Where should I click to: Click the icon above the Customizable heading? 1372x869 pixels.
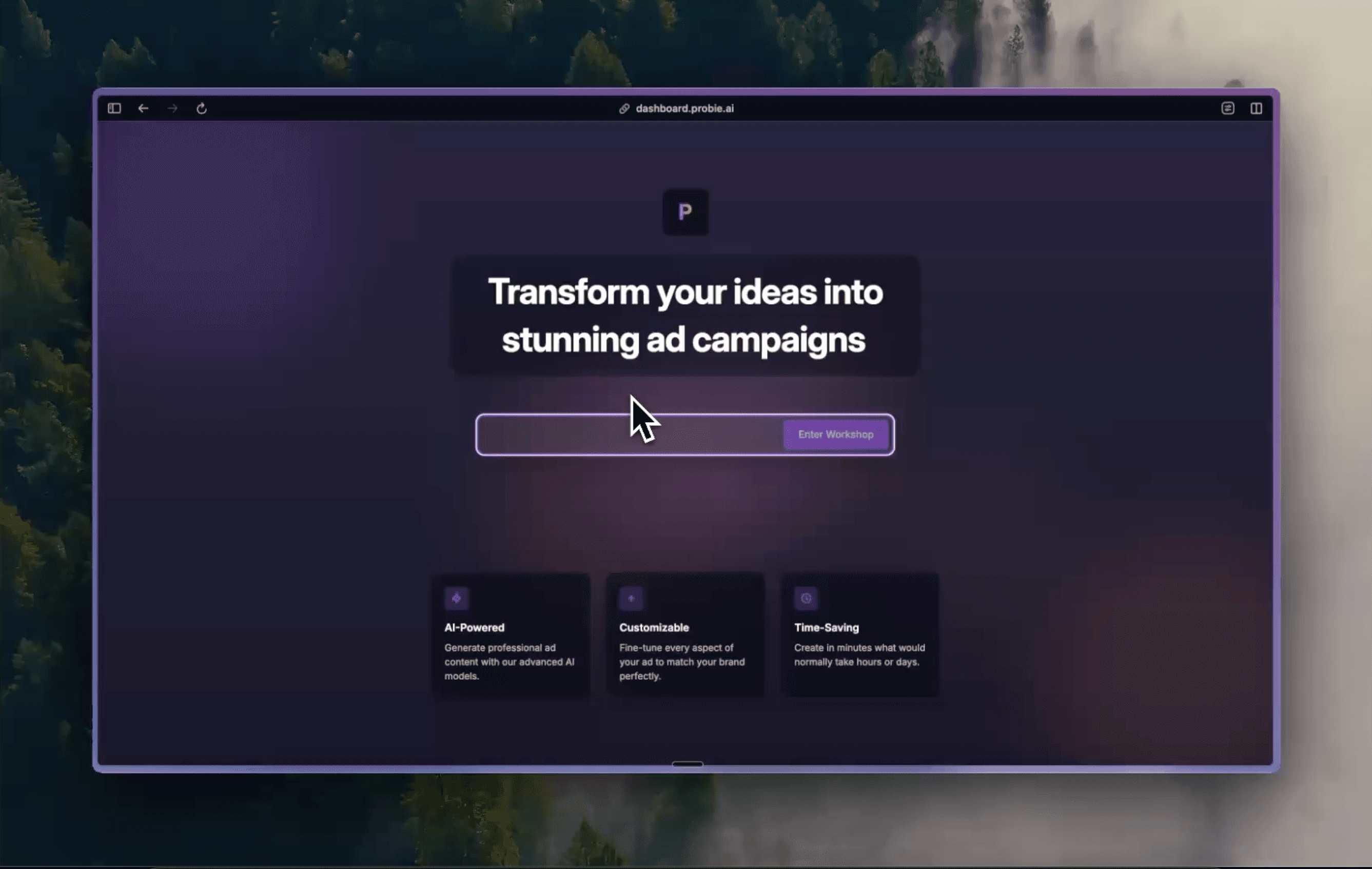(x=631, y=598)
